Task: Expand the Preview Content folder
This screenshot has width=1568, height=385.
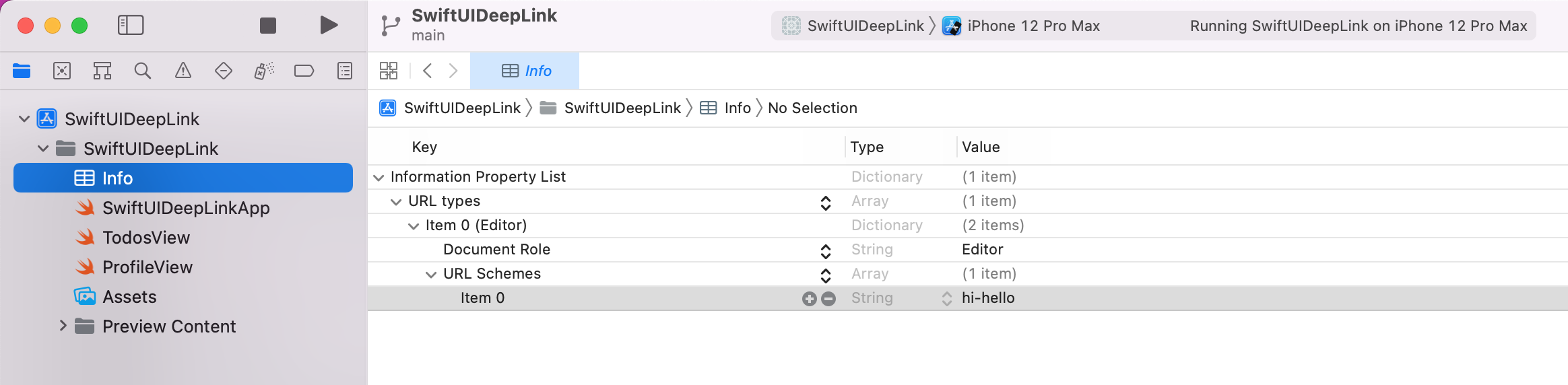Action: [x=63, y=326]
